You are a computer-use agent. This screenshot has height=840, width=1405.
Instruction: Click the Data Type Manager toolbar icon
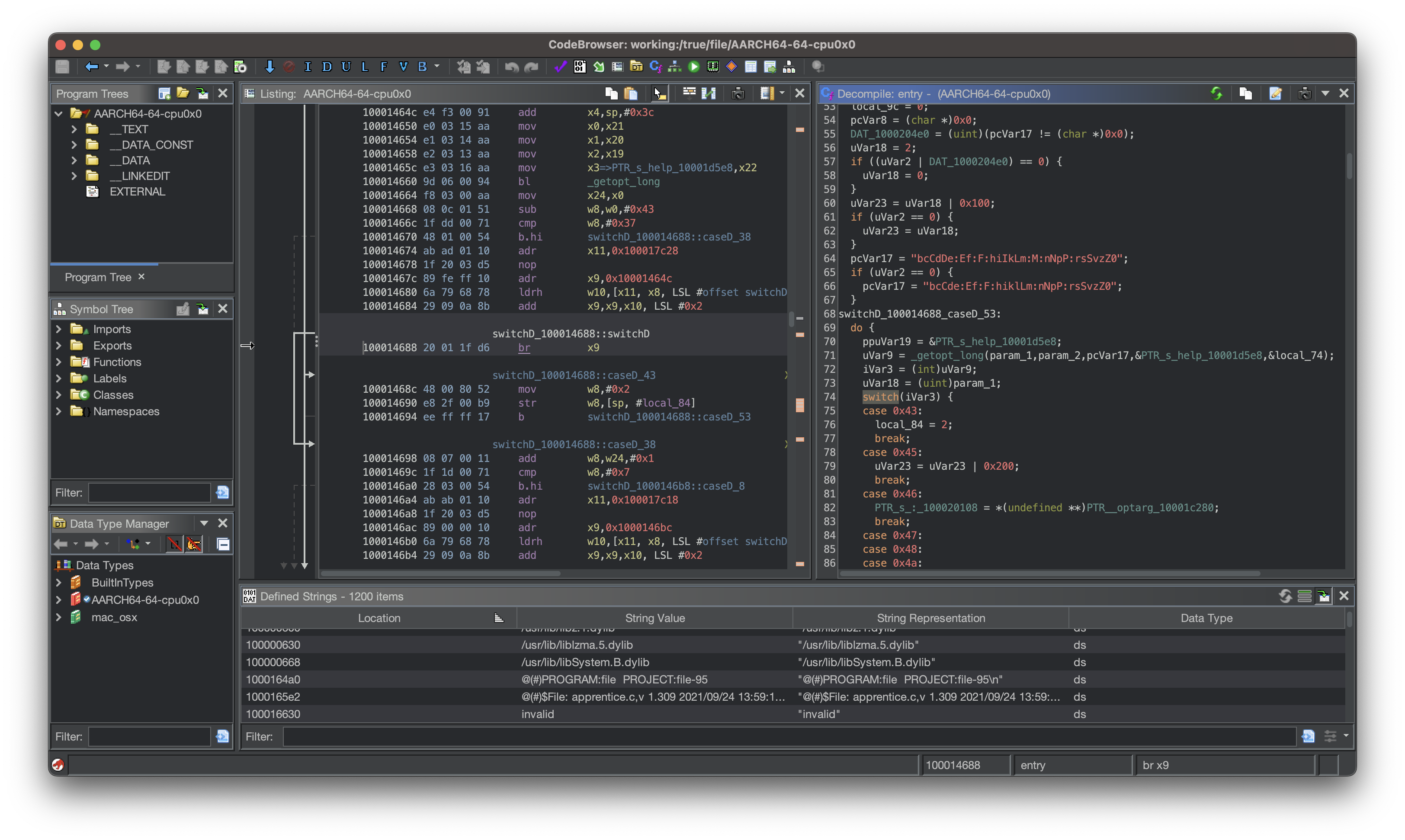point(636,67)
